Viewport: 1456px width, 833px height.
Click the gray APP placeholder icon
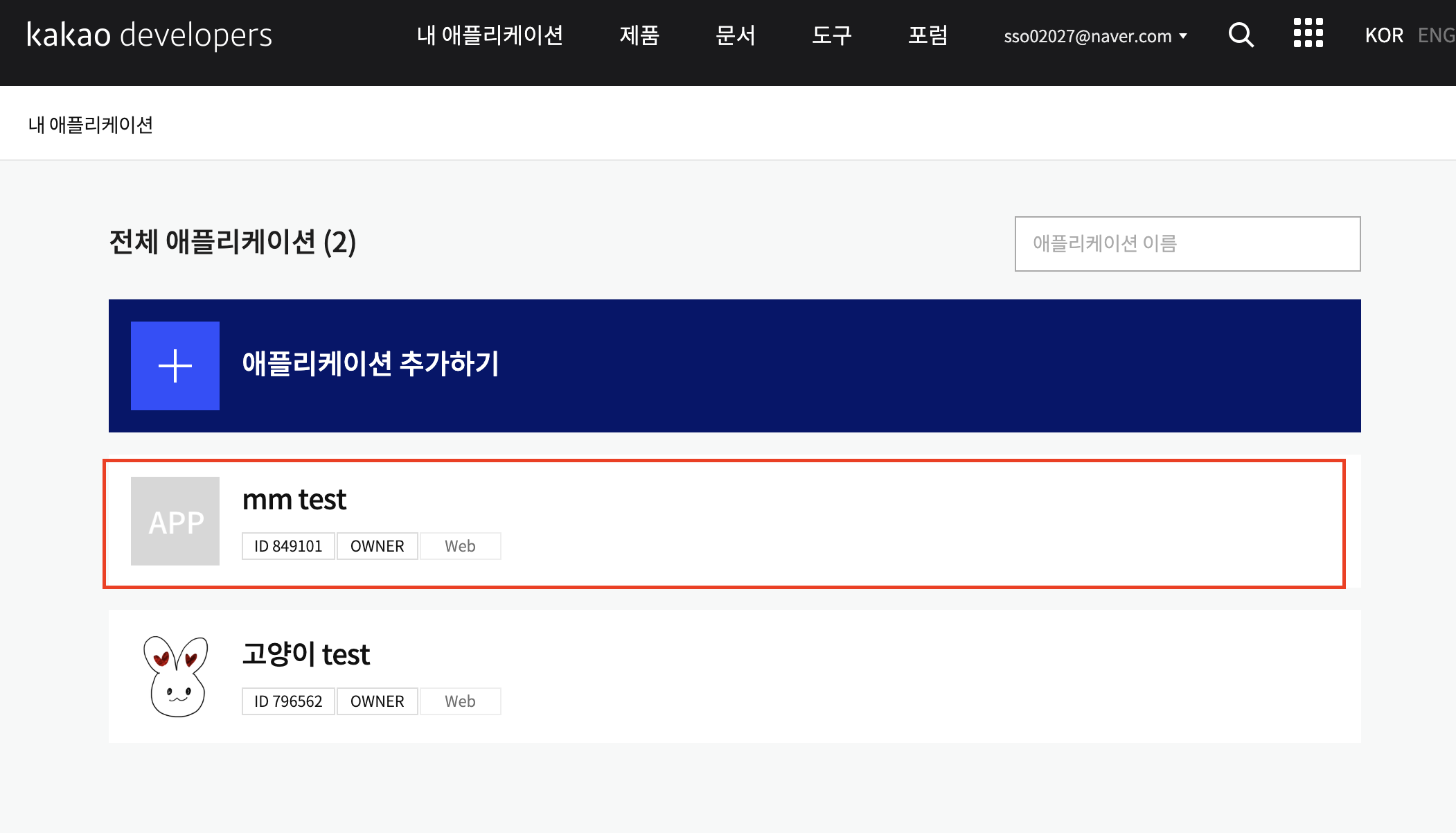175,521
